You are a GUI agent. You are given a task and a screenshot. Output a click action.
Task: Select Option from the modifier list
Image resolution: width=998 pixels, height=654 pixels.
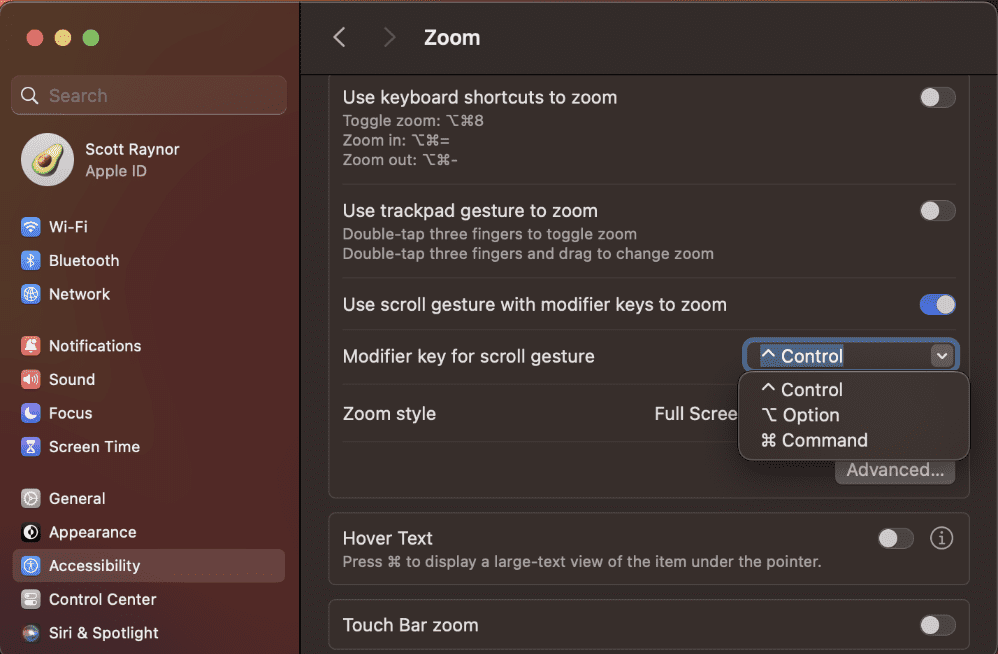coord(808,414)
